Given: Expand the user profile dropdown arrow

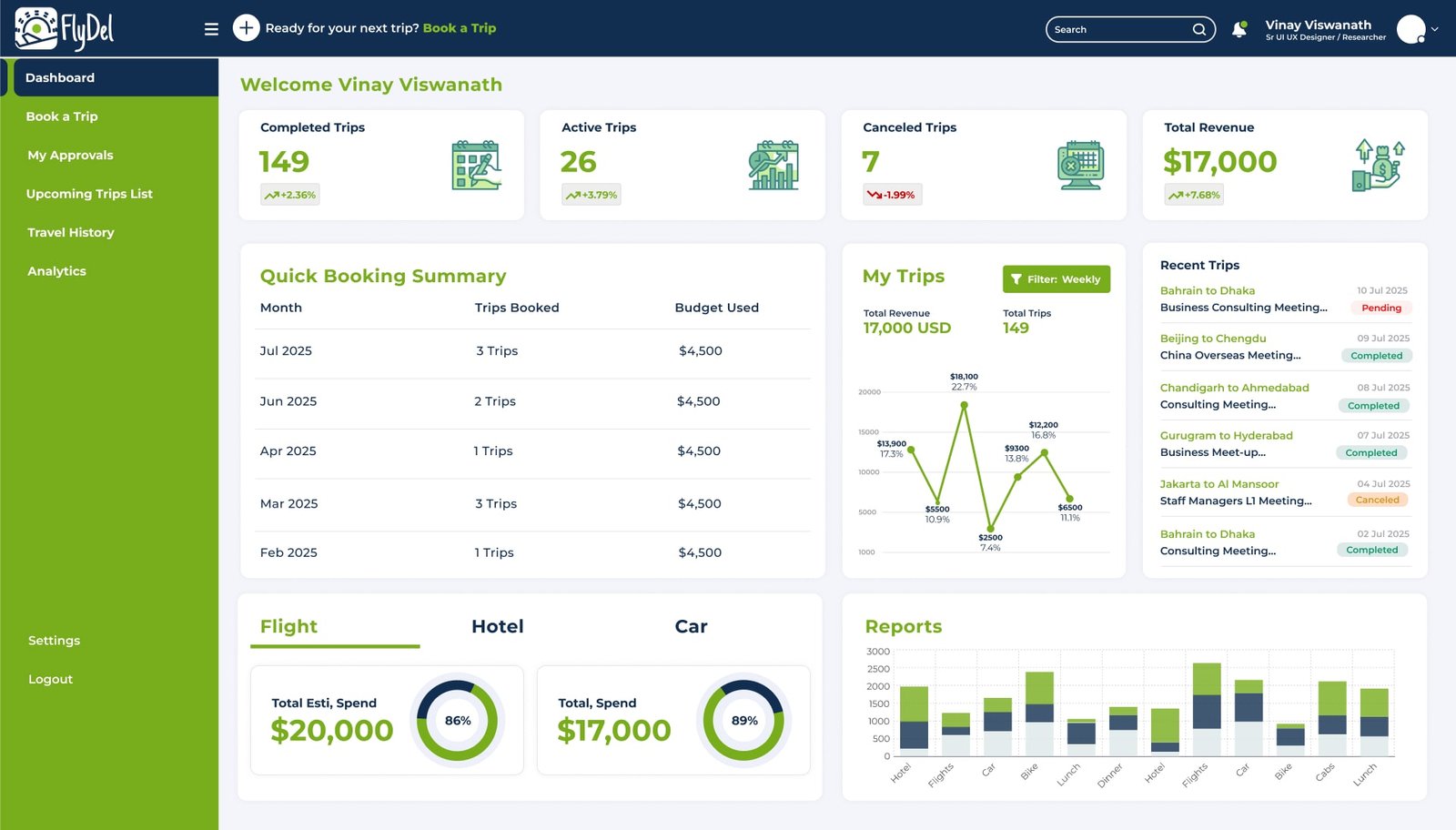Looking at the screenshot, I should tap(1435, 29).
